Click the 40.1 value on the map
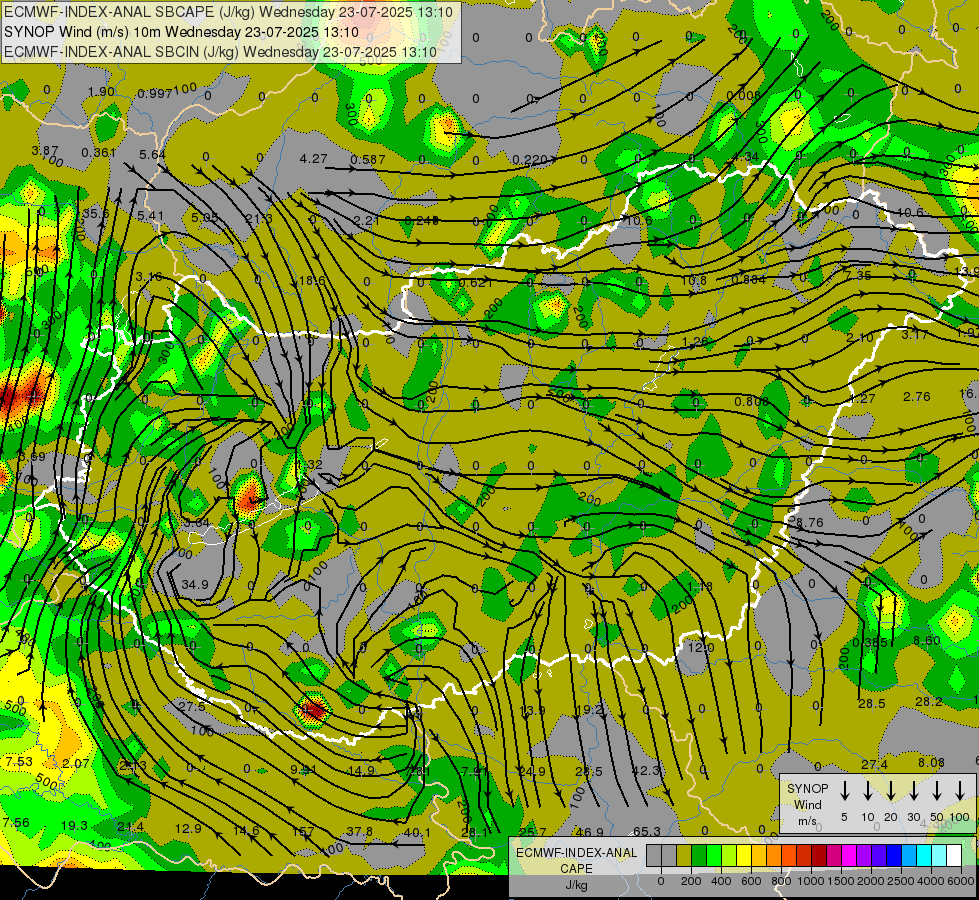This screenshot has width=979, height=900. pos(417,832)
